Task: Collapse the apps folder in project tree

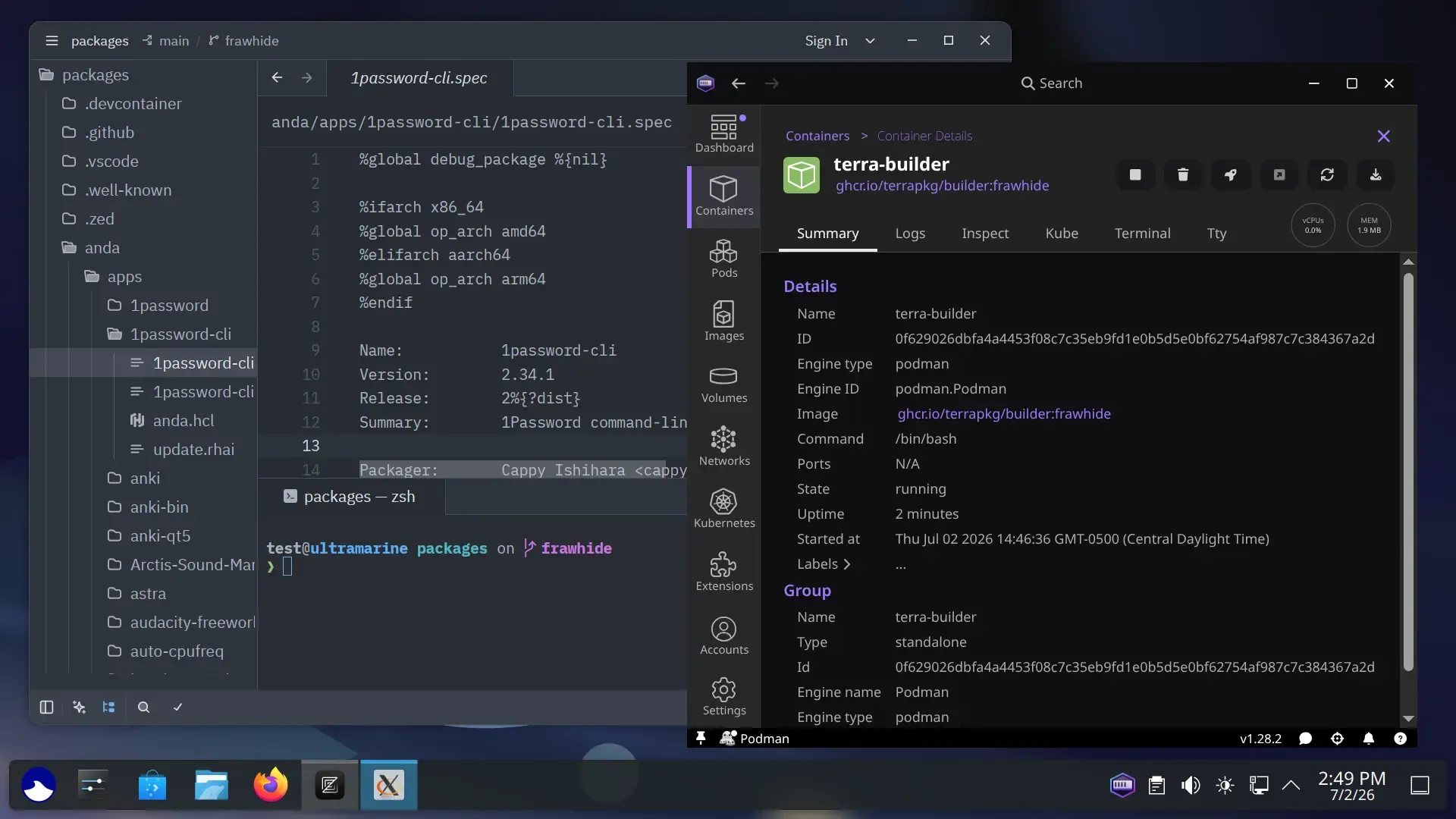Action: pyautogui.click(x=144, y=276)
